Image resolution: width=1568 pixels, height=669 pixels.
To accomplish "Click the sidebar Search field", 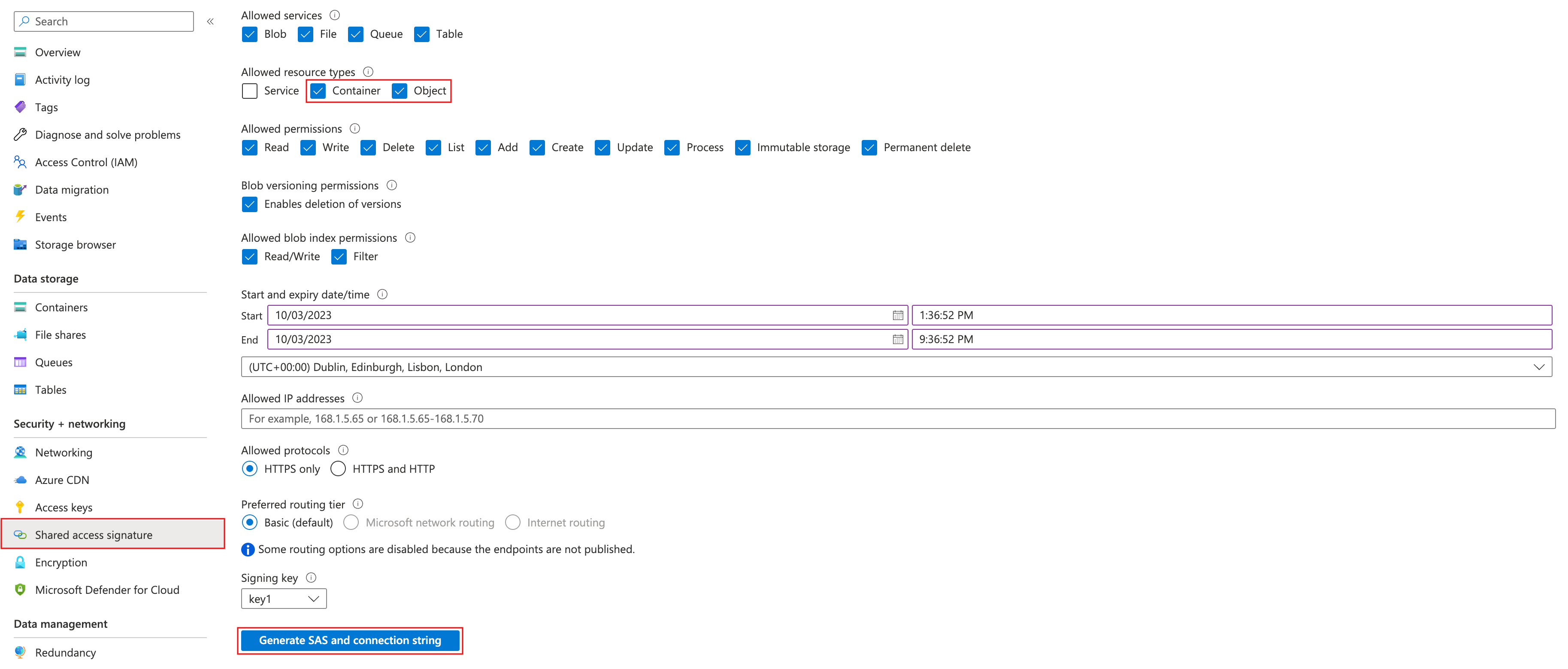I will tap(103, 21).
